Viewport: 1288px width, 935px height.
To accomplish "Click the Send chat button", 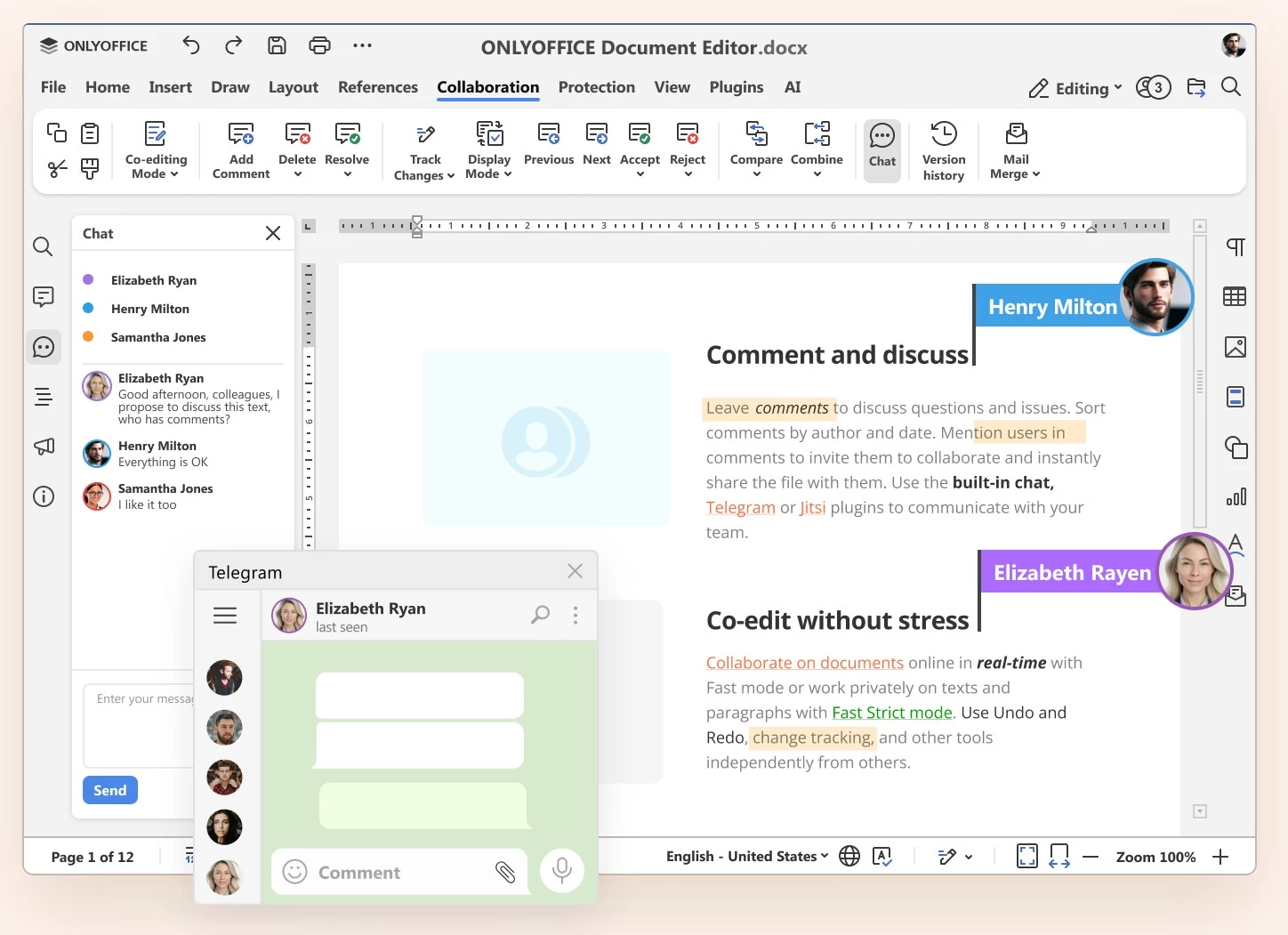I will [110, 790].
